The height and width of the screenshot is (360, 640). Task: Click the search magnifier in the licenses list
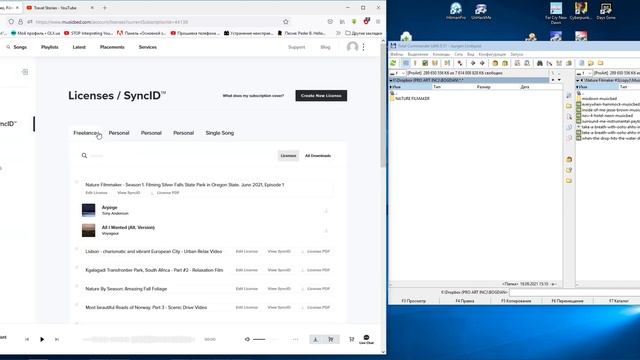tap(84, 156)
